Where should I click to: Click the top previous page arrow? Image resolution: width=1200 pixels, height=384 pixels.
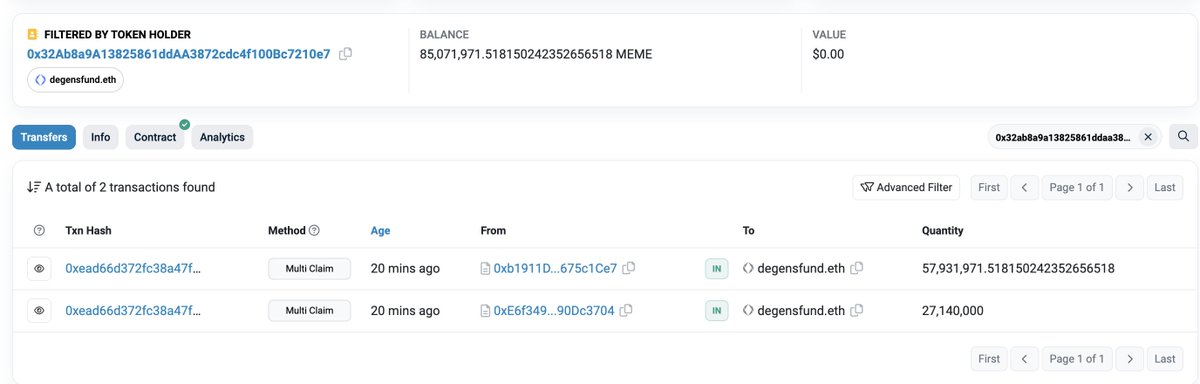point(1024,187)
